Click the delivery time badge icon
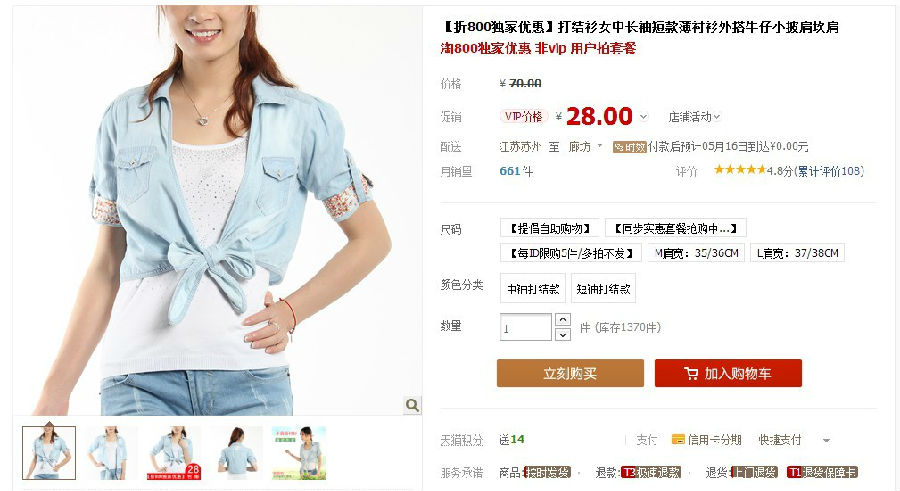This screenshot has width=900, height=491. [630, 147]
